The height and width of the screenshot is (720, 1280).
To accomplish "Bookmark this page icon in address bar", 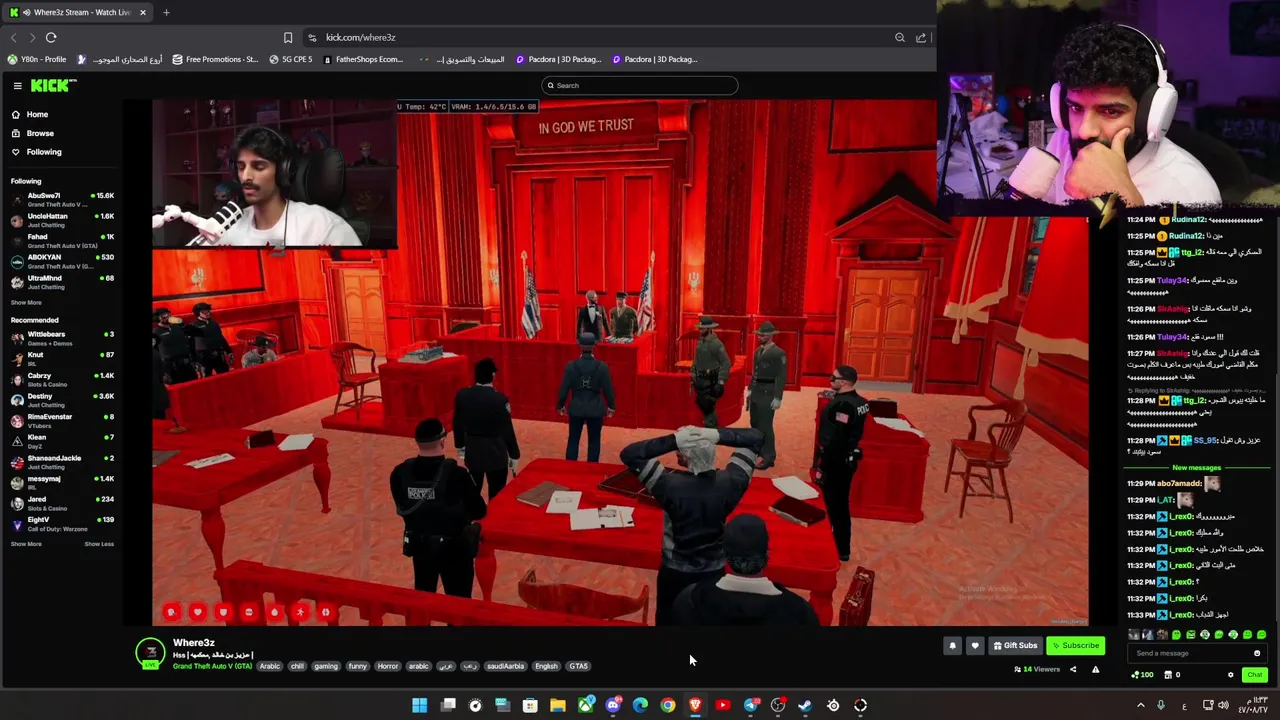I will [288, 37].
